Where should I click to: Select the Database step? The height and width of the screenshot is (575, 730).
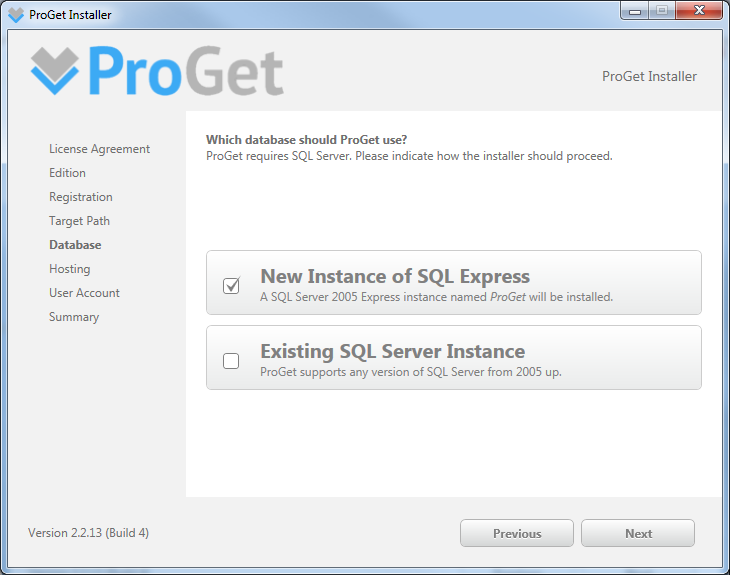(75, 245)
